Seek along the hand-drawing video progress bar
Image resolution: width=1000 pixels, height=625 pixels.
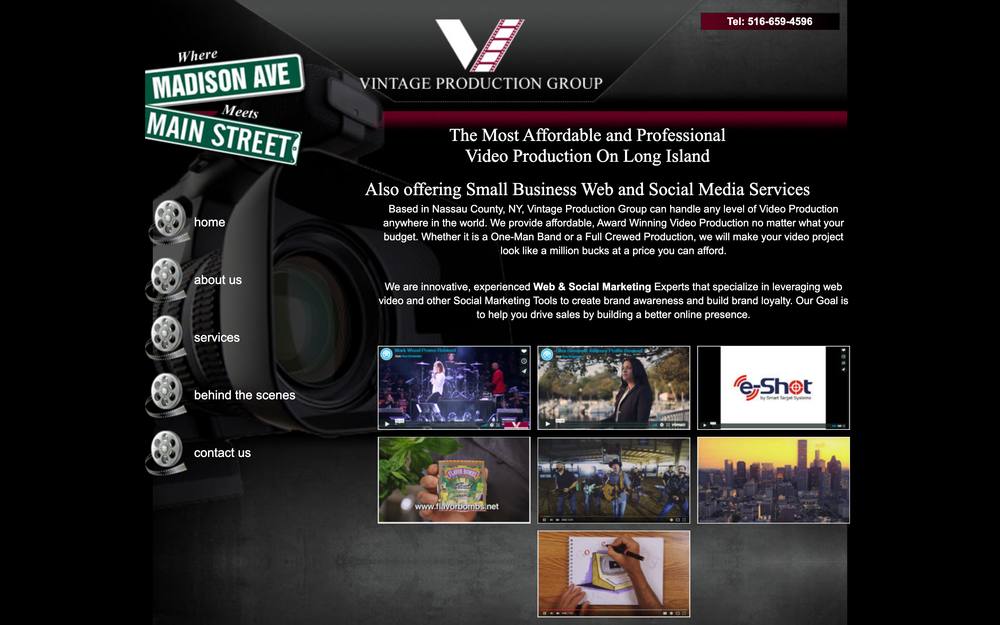tap(614, 609)
